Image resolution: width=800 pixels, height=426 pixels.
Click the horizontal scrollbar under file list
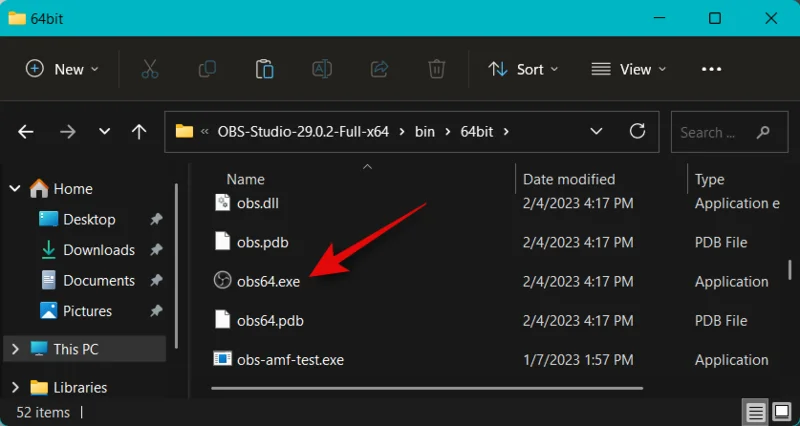tap(427, 388)
